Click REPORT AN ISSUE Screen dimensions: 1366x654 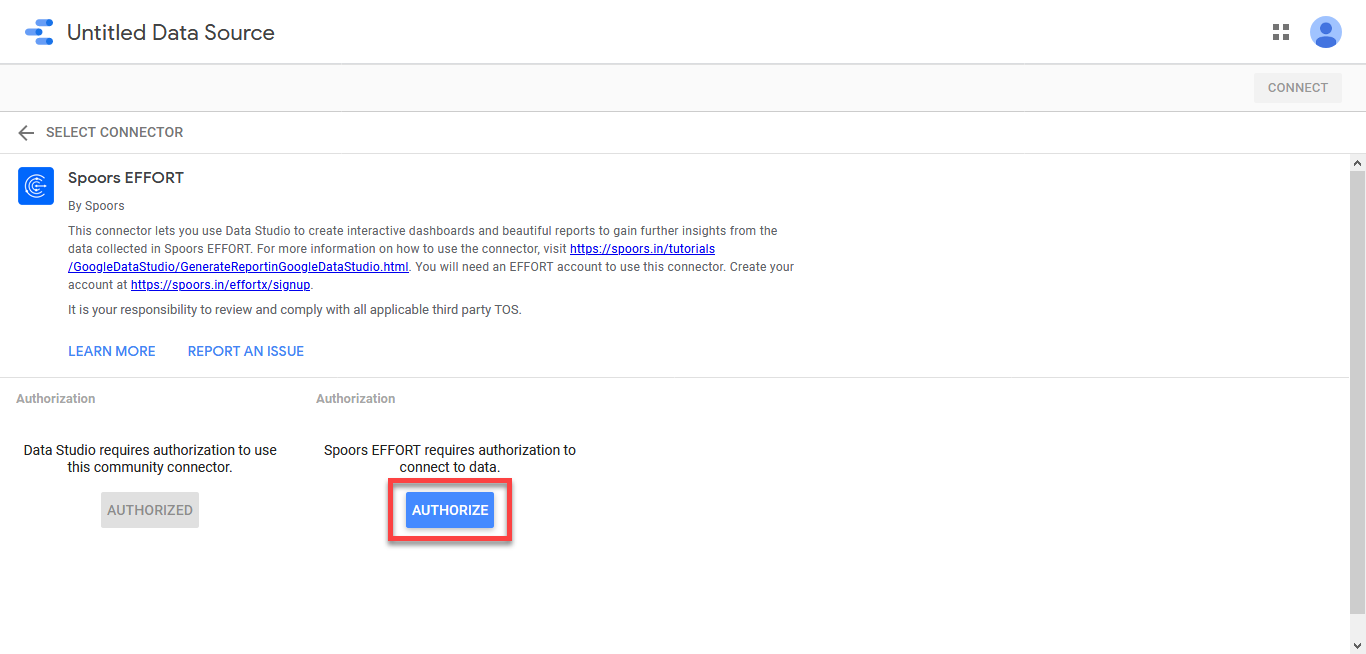pos(246,351)
